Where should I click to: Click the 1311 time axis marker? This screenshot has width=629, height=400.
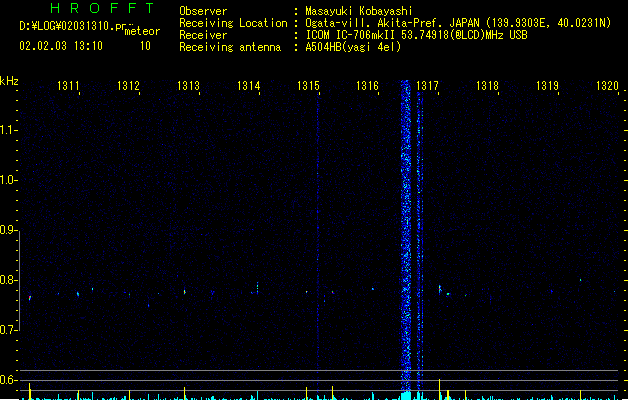(x=68, y=86)
